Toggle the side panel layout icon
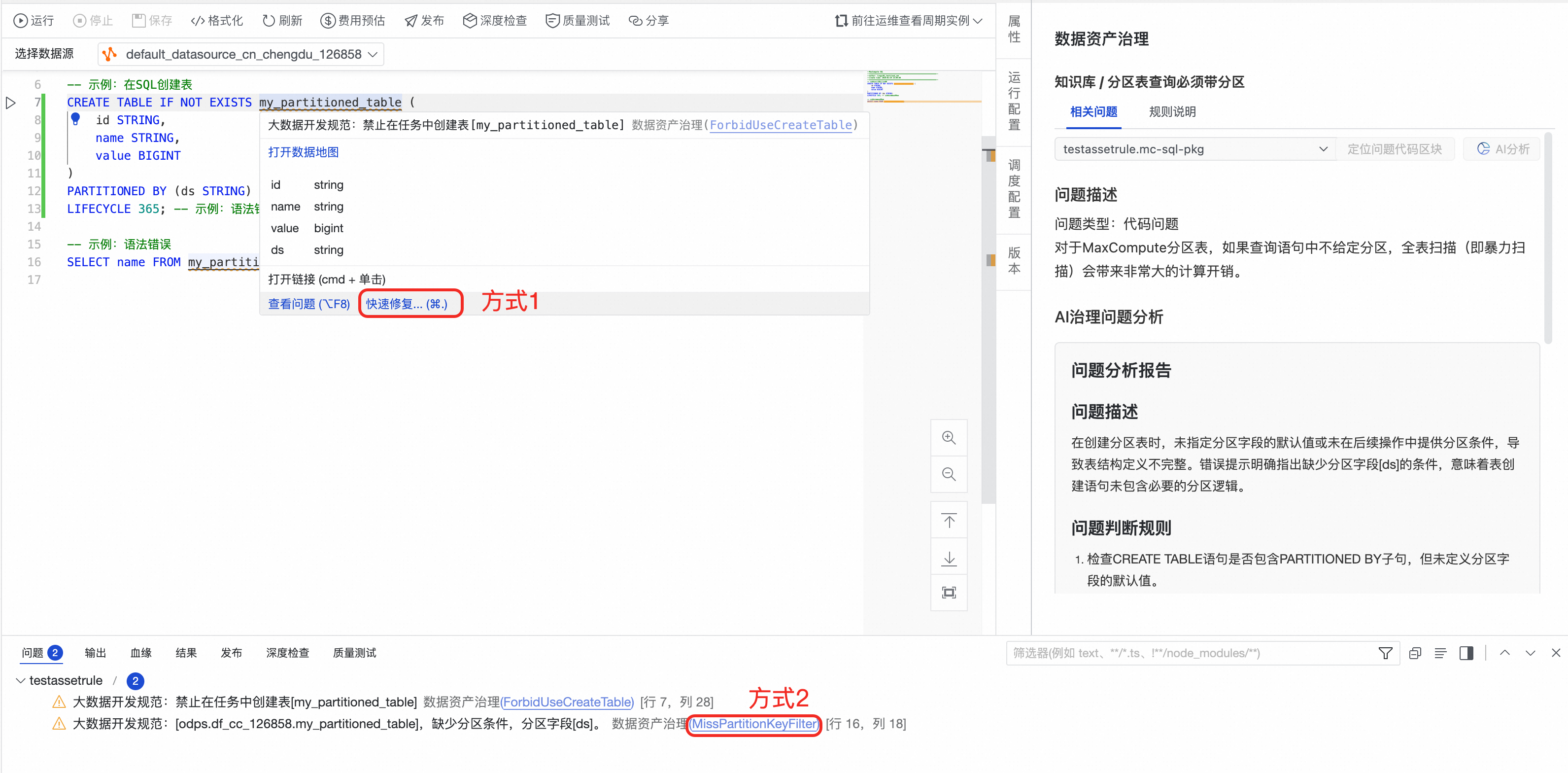 click(x=1466, y=653)
